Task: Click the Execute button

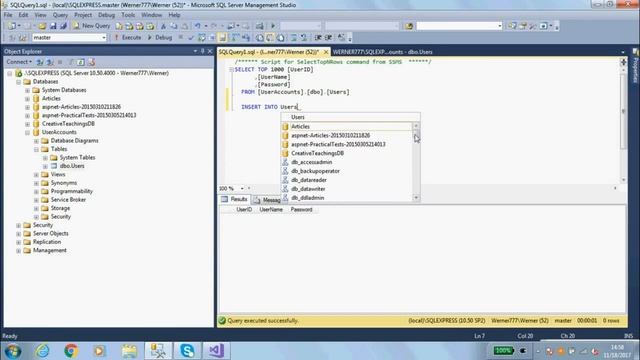Action: [x=127, y=38]
